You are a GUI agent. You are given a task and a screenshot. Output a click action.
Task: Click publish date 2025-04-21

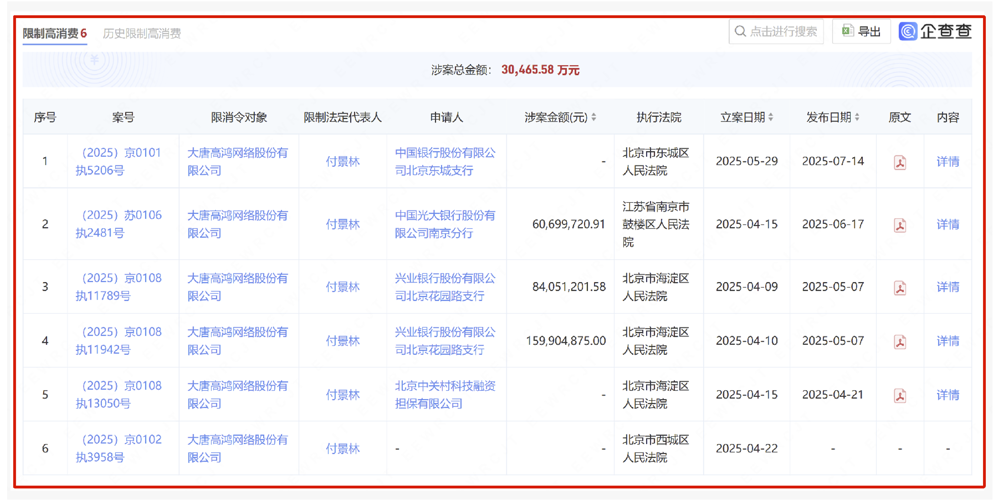pos(833,395)
